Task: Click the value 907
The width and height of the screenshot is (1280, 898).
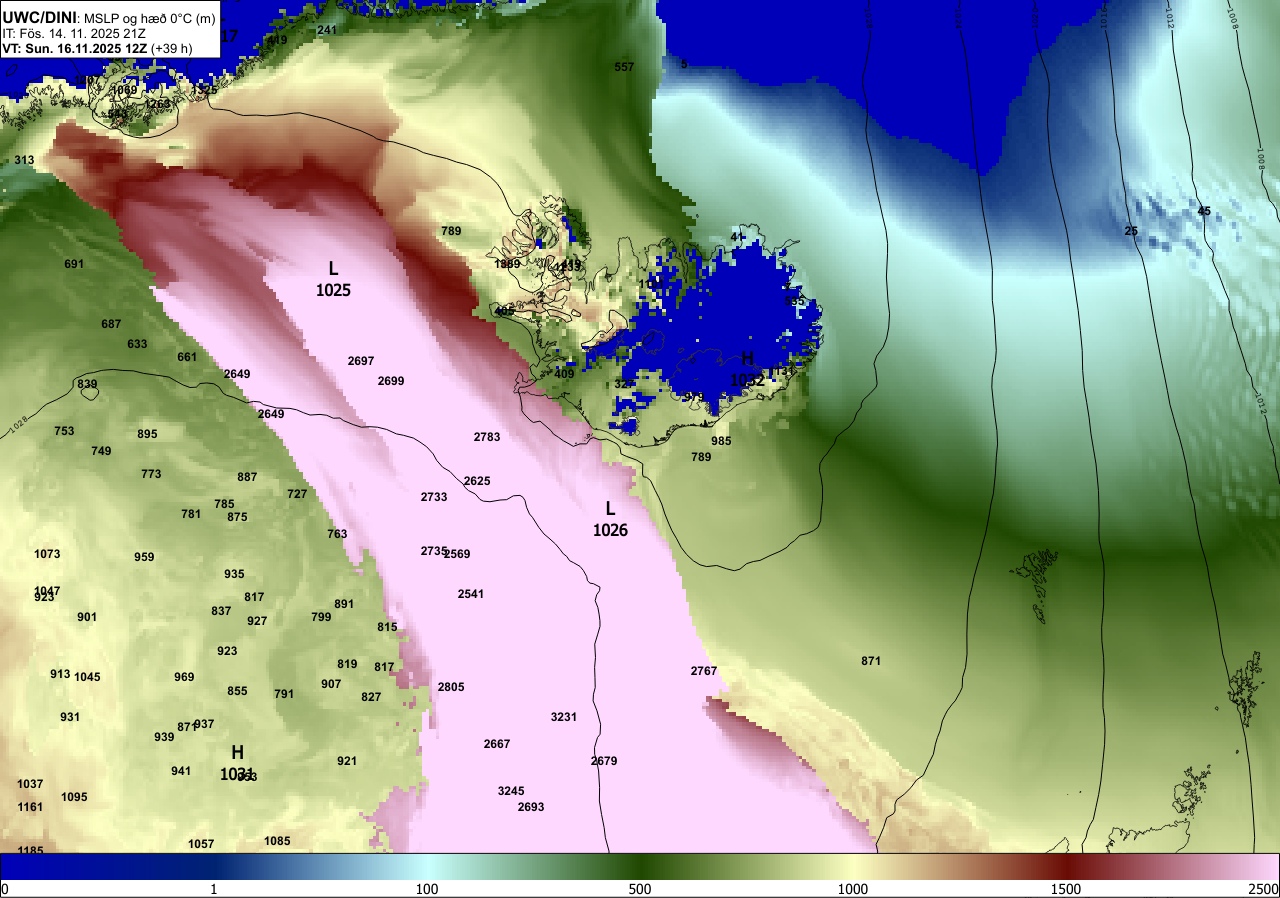Action: pos(331,684)
